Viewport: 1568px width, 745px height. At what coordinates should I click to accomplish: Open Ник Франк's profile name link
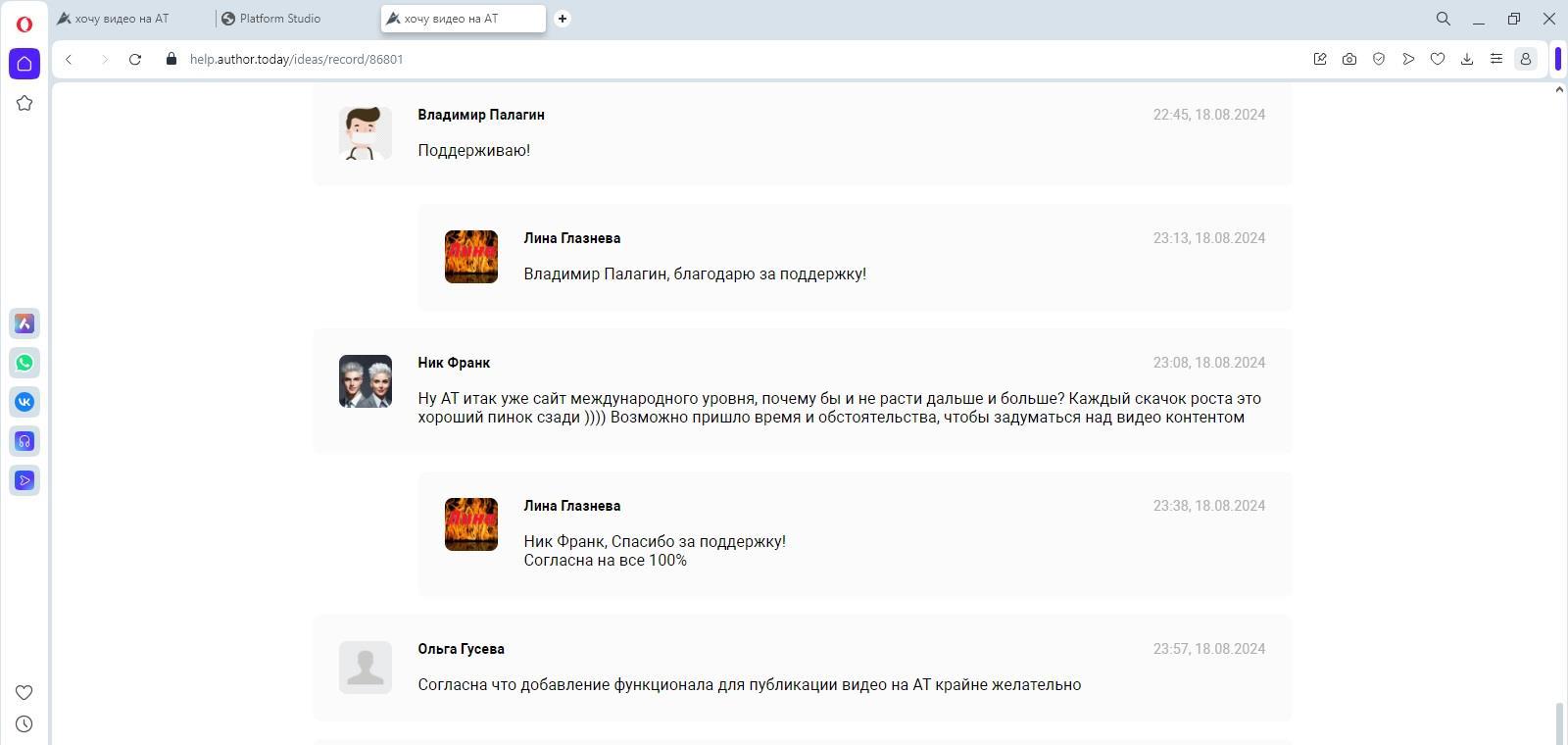[x=454, y=363]
